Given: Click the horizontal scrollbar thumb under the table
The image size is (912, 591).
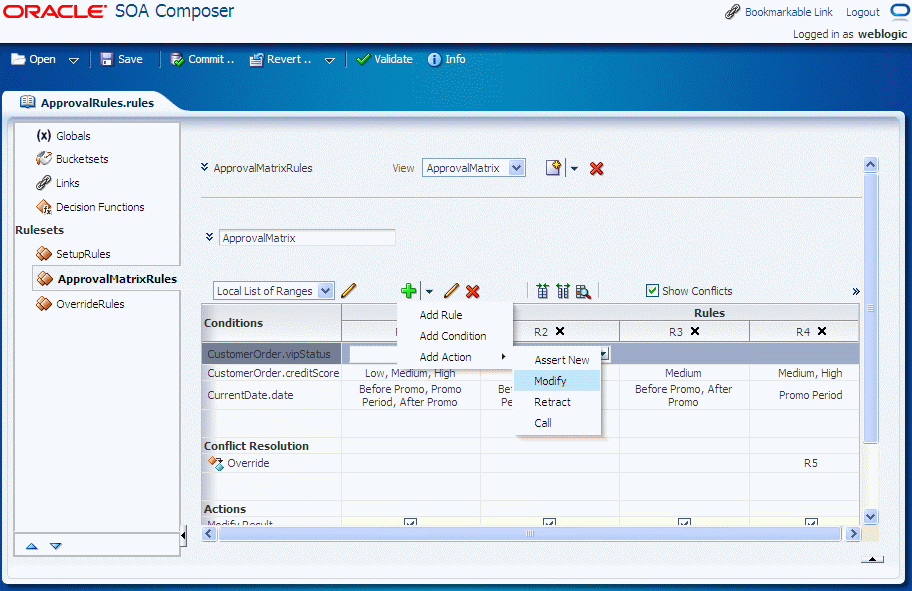Looking at the screenshot, I should 529,533.
